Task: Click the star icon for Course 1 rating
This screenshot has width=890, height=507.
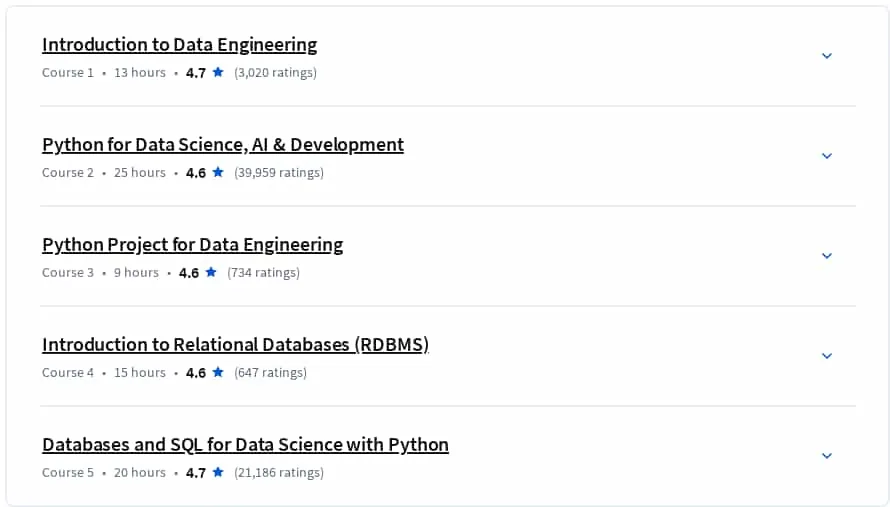Action: pyautogui.click(x=218, y=72)
